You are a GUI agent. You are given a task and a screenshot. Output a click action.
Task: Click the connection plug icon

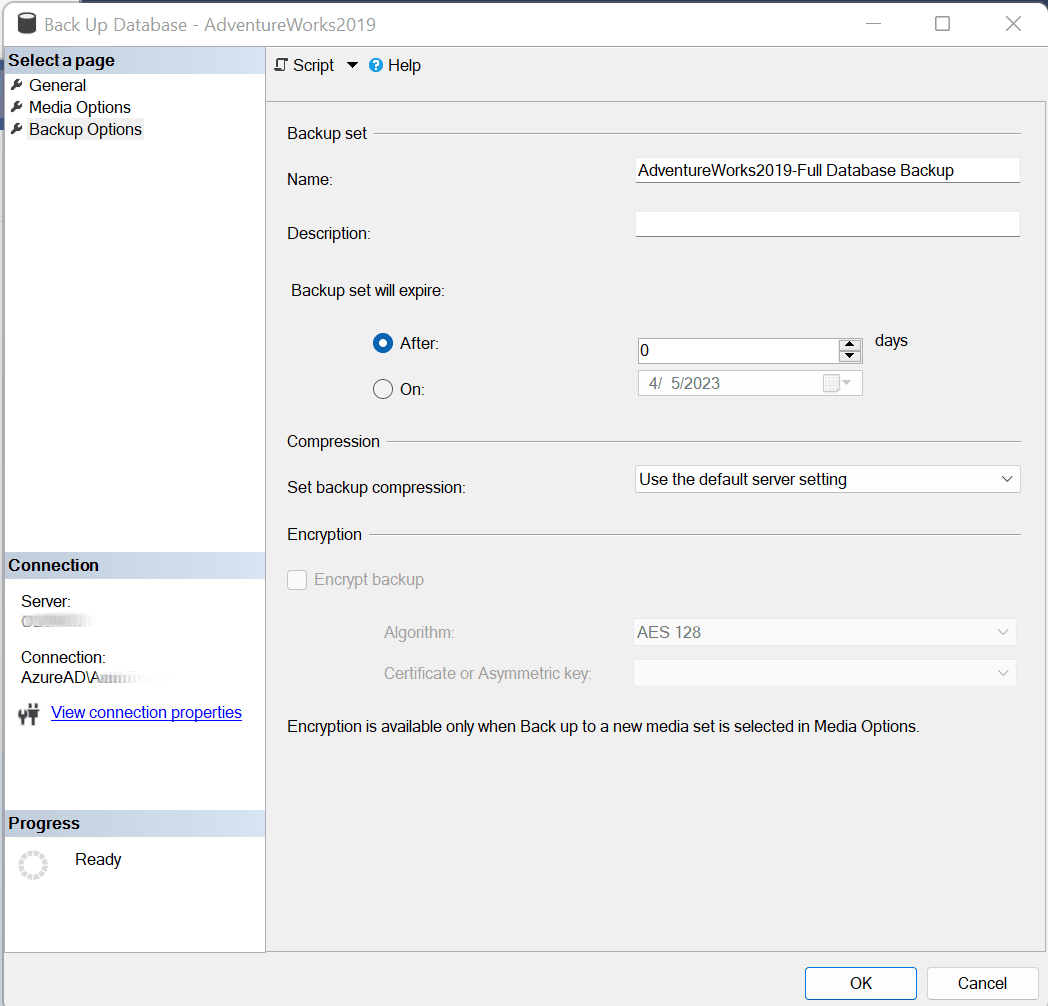(x=29, y=714)
